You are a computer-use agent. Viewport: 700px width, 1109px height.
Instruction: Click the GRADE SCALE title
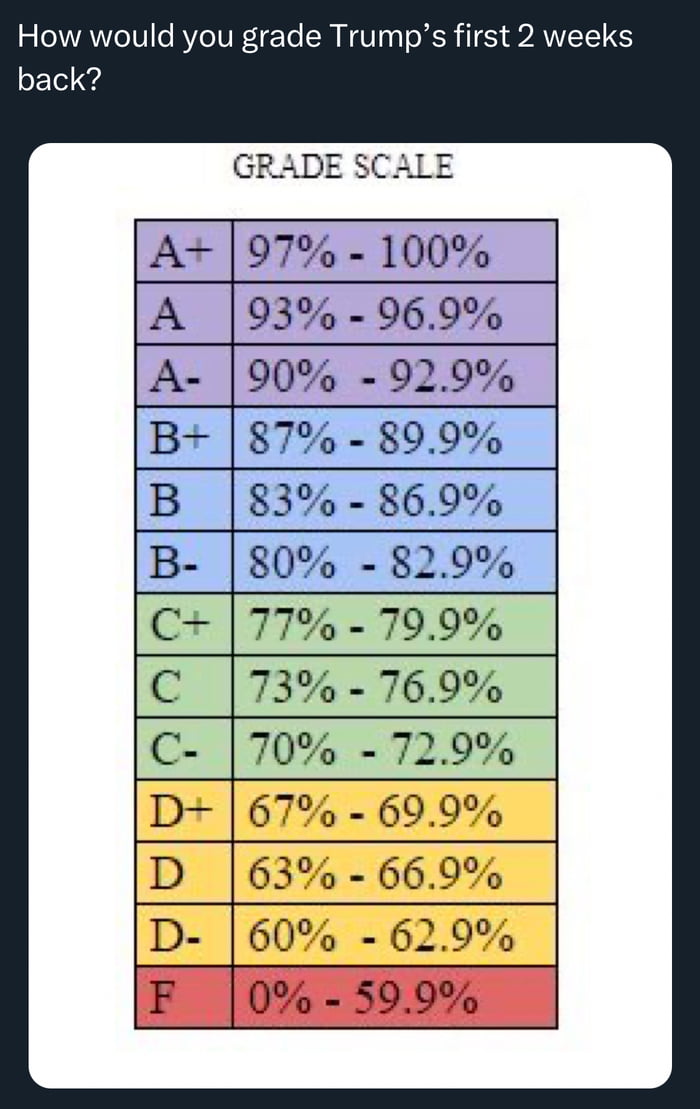[343, 166]
